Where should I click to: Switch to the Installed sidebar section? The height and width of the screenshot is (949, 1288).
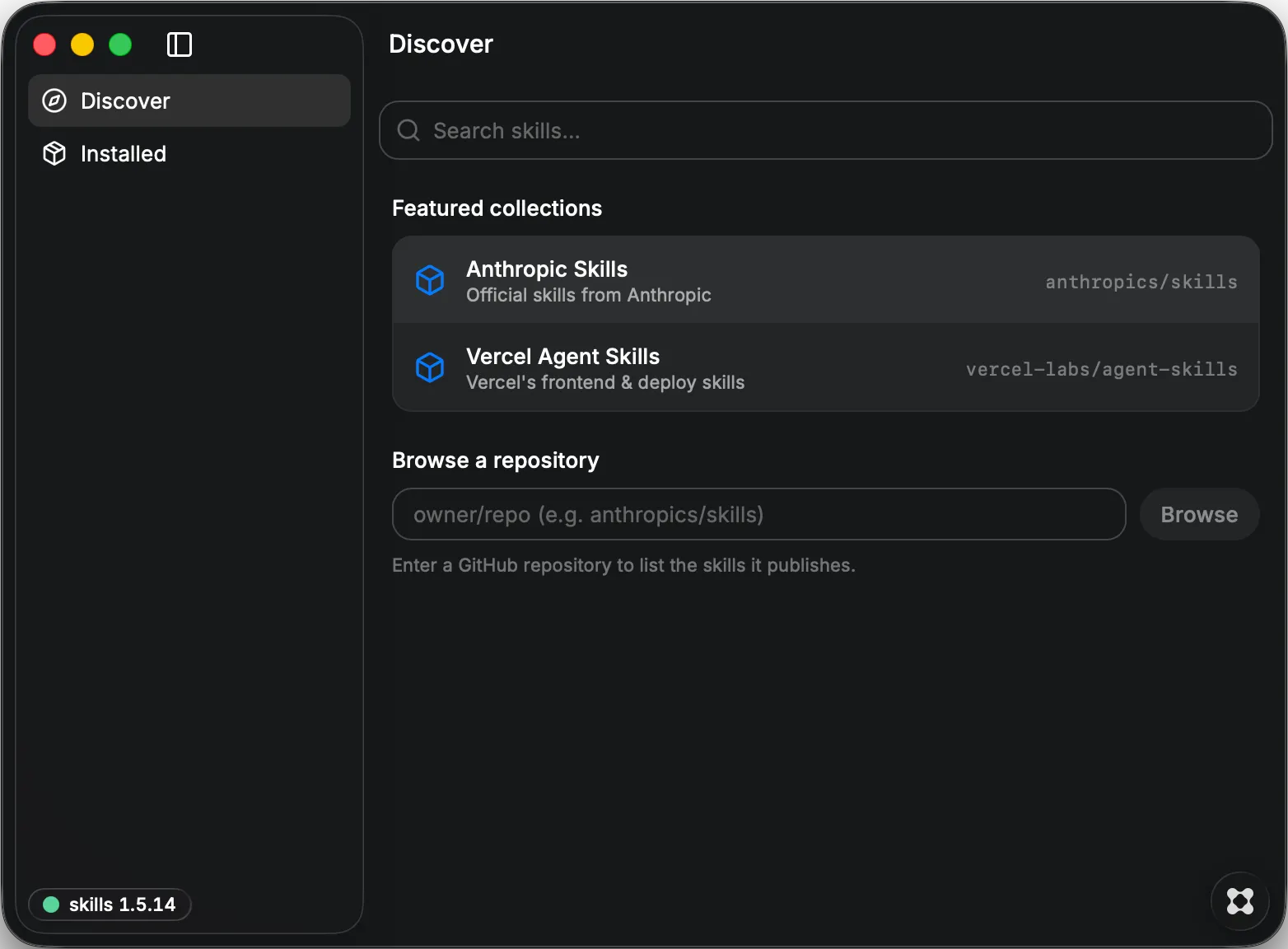click(189, 153)
